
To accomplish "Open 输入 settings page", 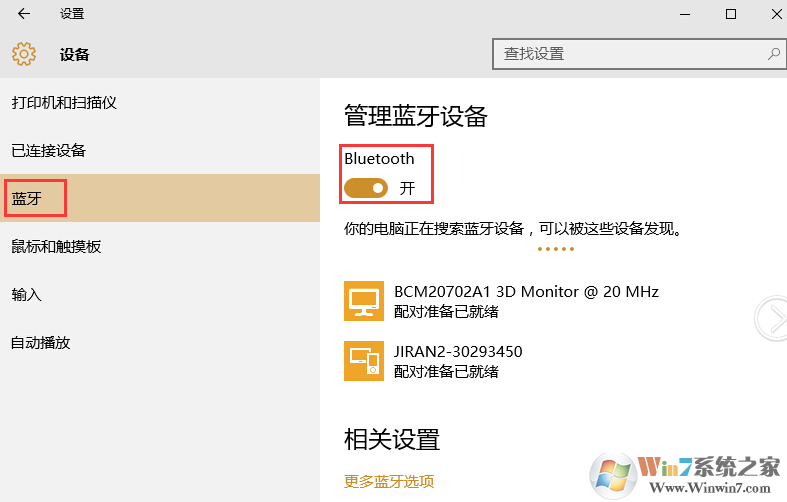I will pos(26,294).
